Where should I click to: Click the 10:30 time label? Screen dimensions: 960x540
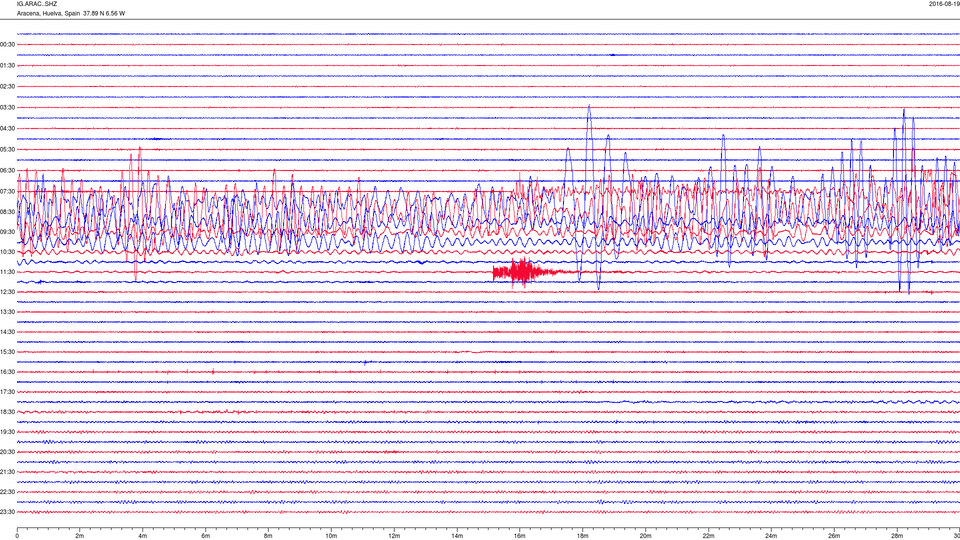[x=7, y=252]
